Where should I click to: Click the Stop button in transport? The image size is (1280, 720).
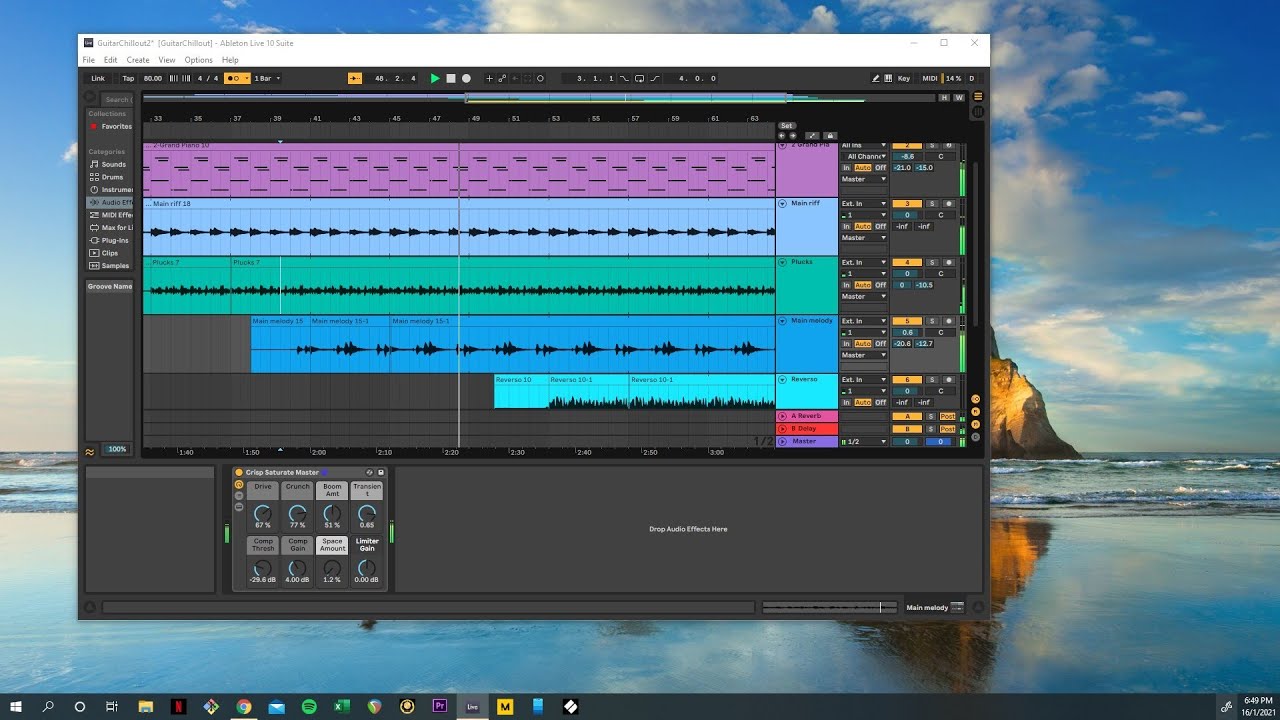[x=451, y=78]
